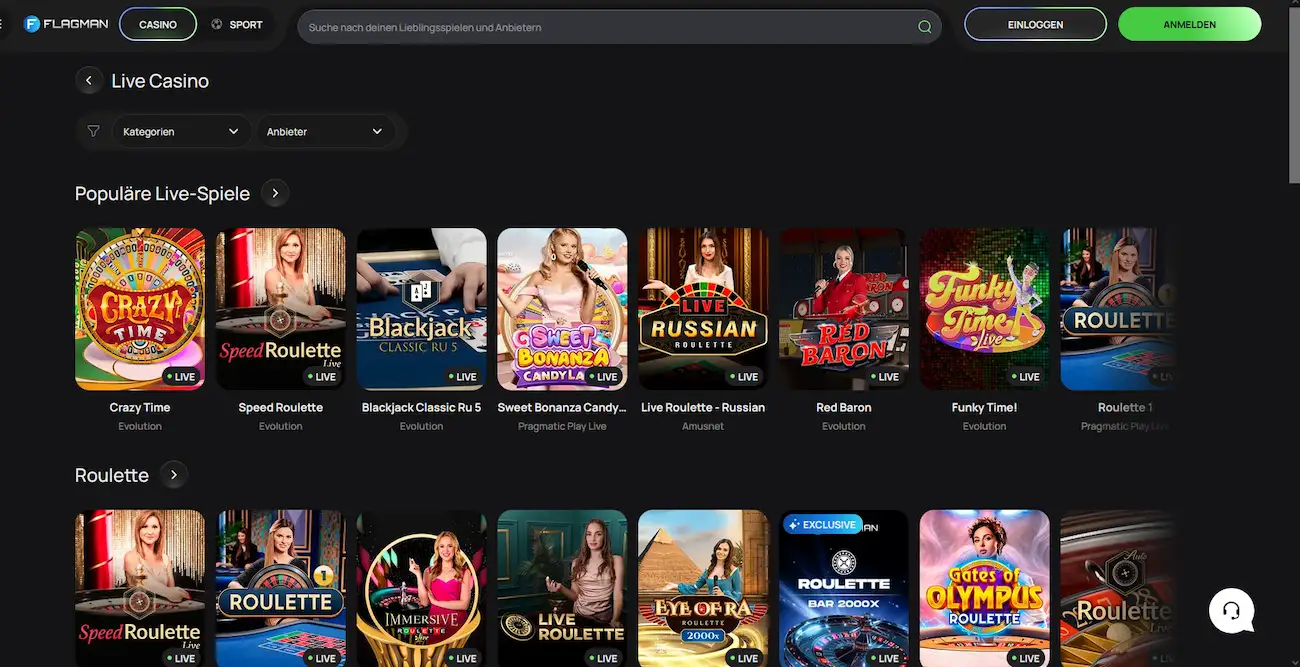Open the Eye of Ra 2000x thumbnail
The height and width of the screenshot is (667, 1300).
click(x=703, y=588)
